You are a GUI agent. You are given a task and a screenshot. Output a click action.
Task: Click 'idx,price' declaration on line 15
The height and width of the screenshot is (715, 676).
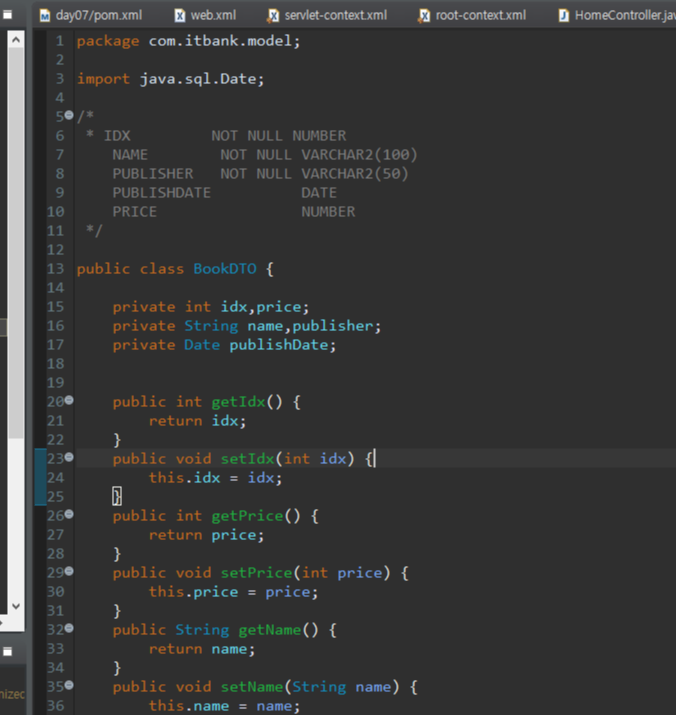tap(261, 307)
